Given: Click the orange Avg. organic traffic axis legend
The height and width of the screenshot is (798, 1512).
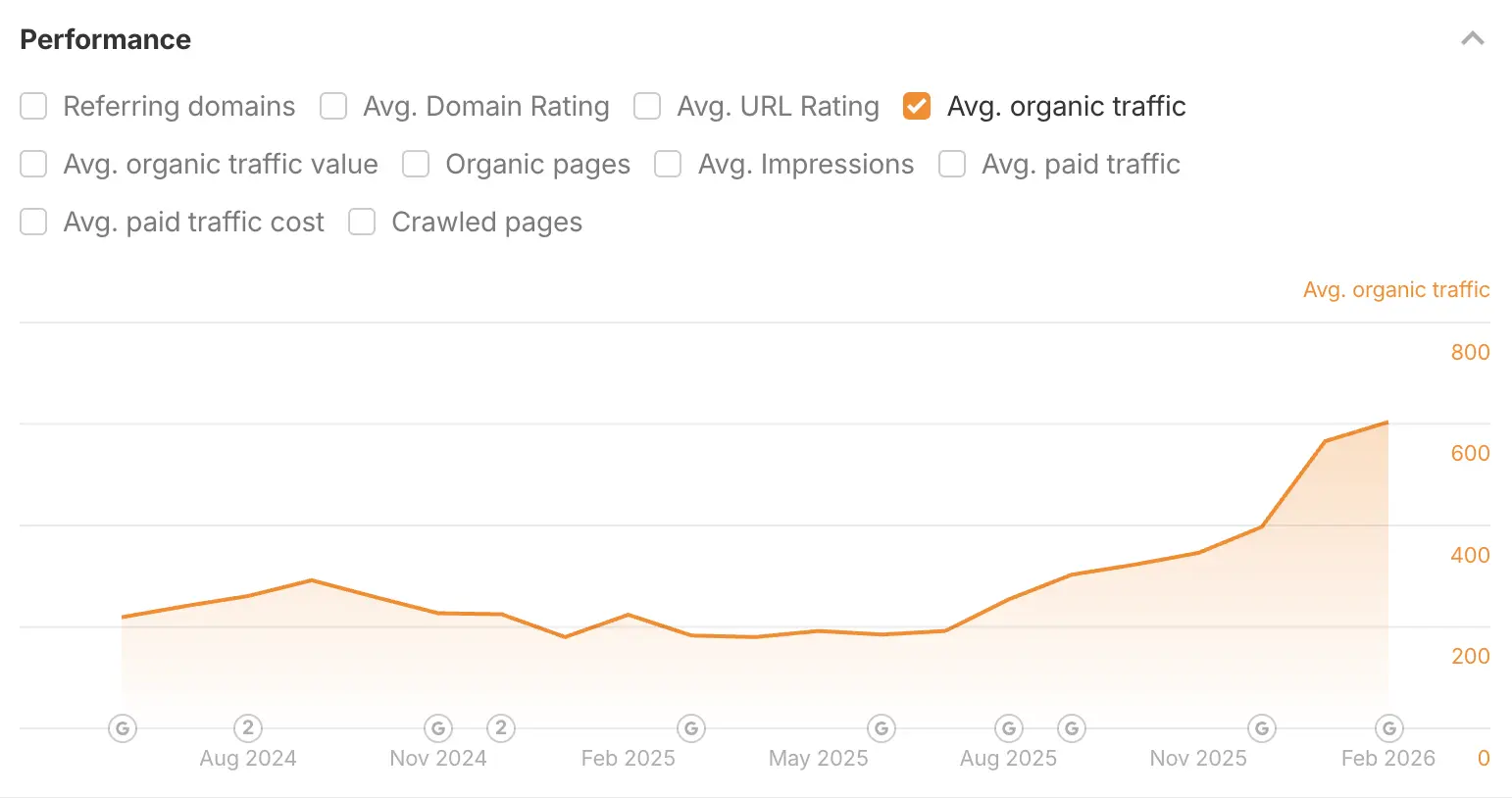Looking at the screenshot, I should (x=1395, y=289).
